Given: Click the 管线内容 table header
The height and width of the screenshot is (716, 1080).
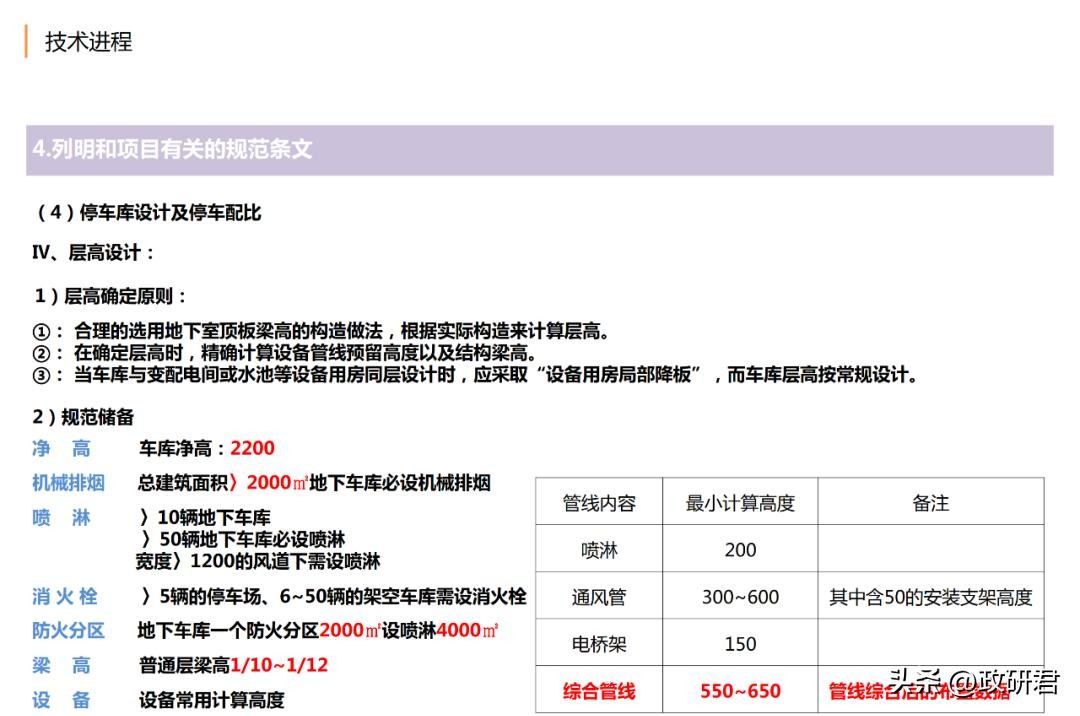Looking at the screenshot, I should tap(599, 503).
